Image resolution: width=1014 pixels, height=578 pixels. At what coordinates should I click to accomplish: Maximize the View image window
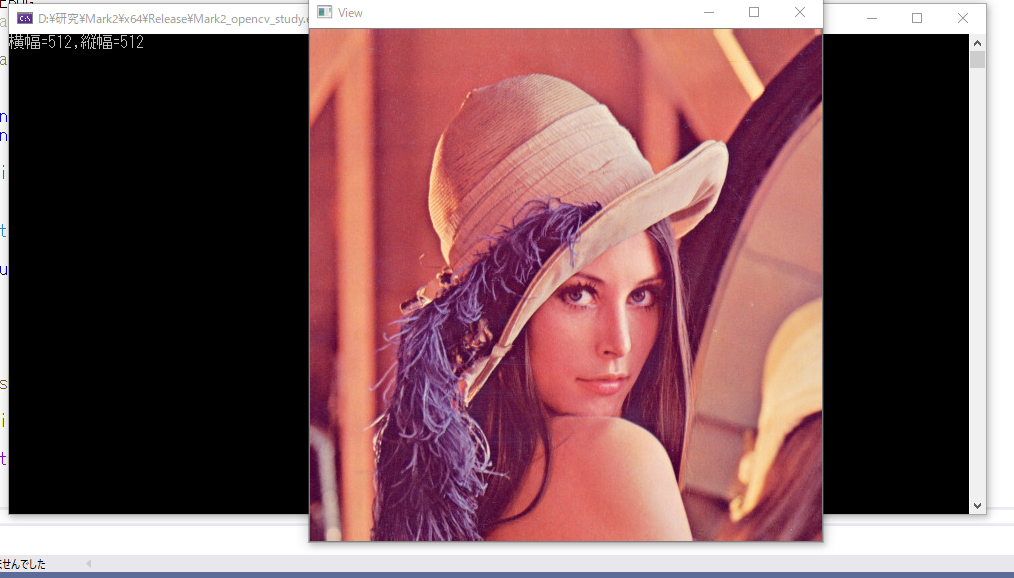(754, 12)
